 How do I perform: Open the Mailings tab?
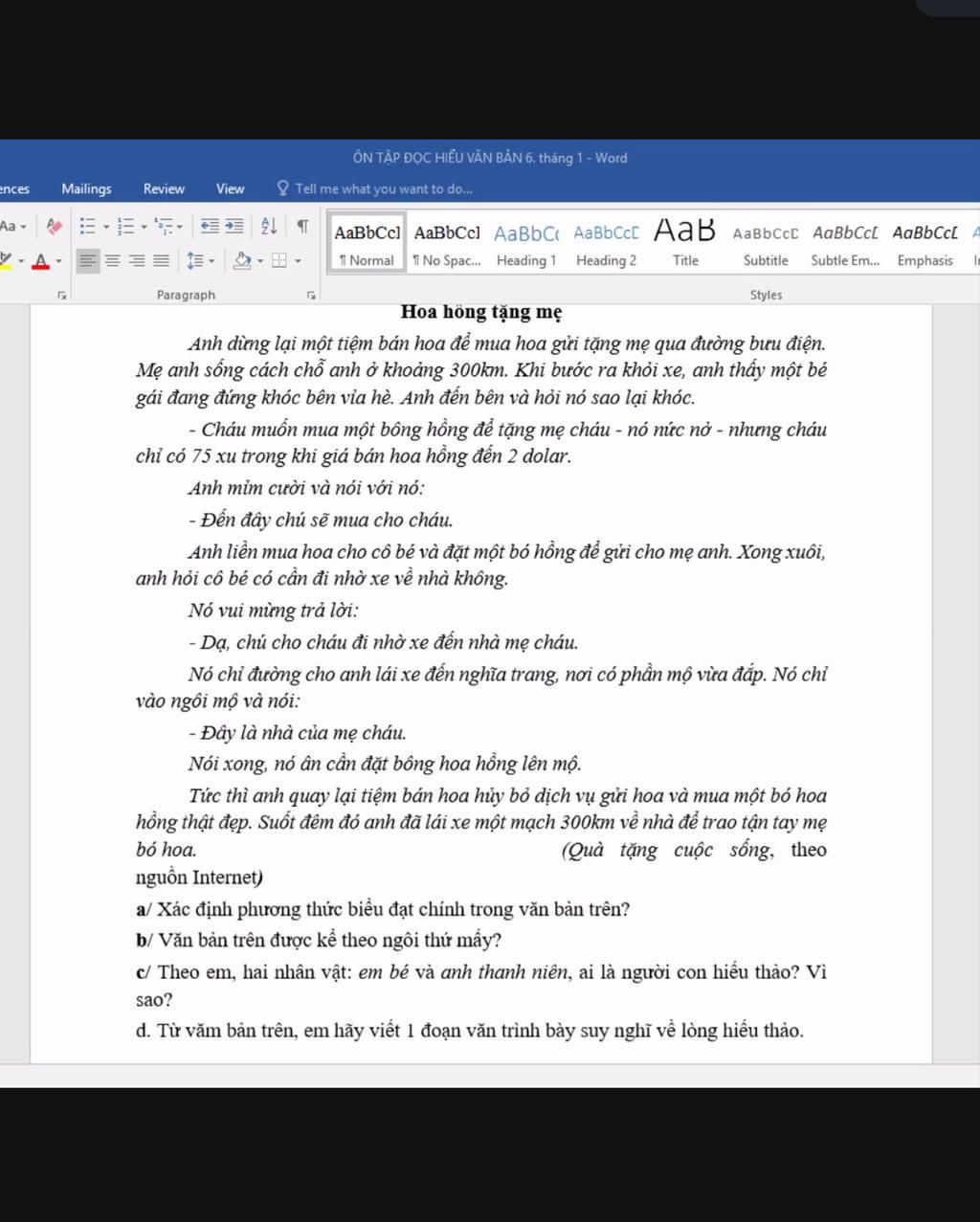[86, 189]
